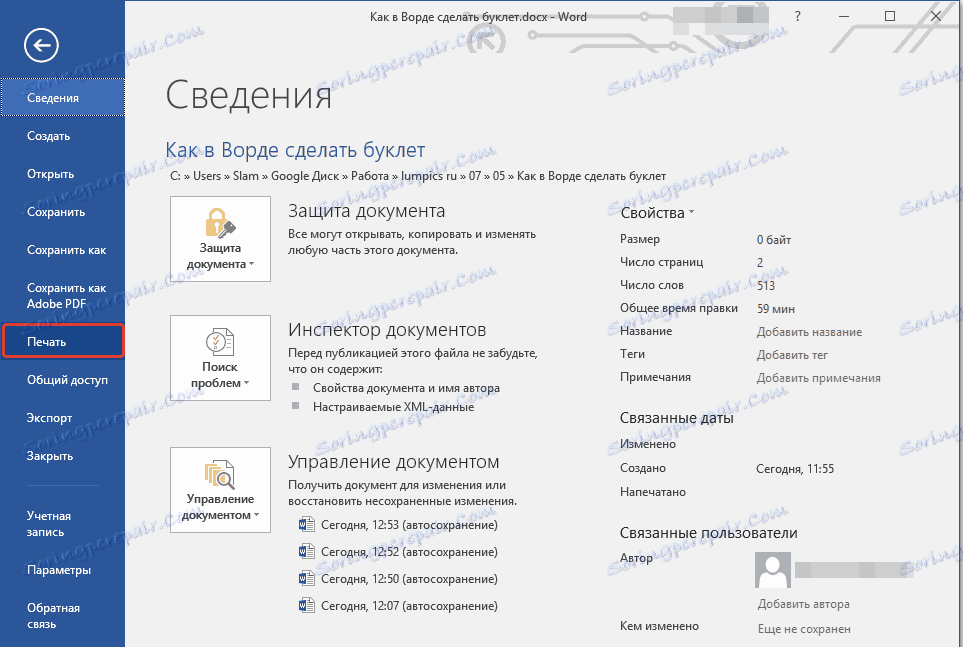The width and height of the screenshot is (963, 647).
Task: Click the Число страниц value 2
Action: click(760, 262)
